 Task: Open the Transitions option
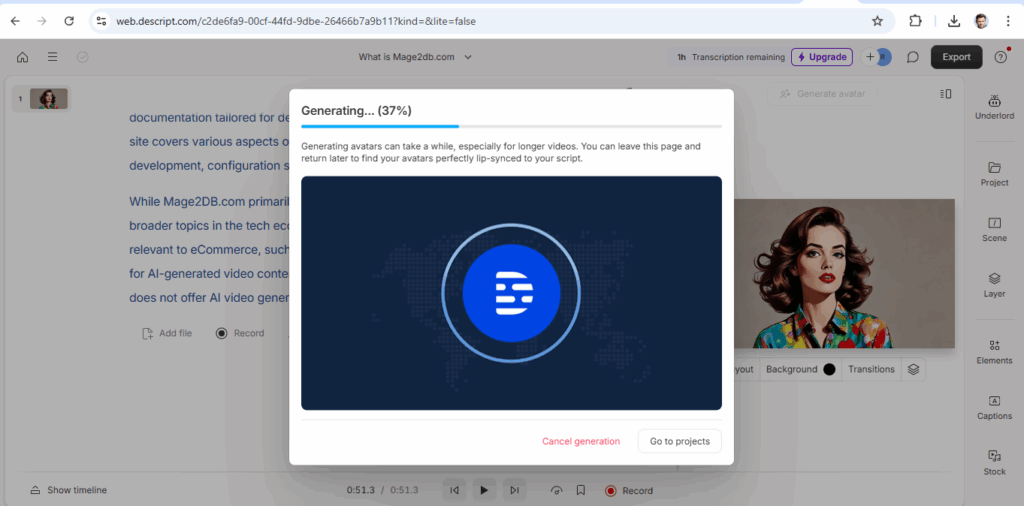(871, 370)
